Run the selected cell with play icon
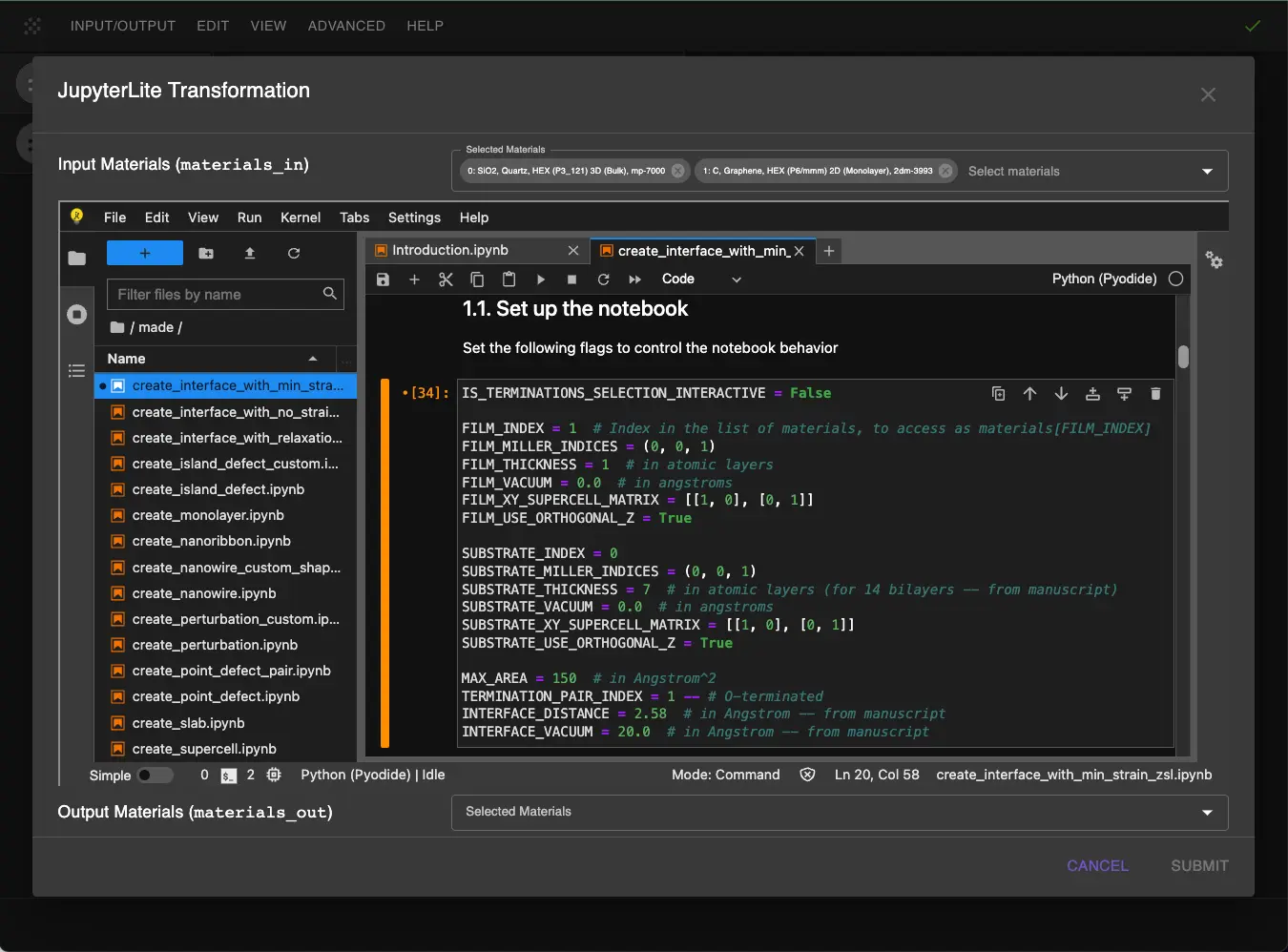 click(x=540, y=279)
